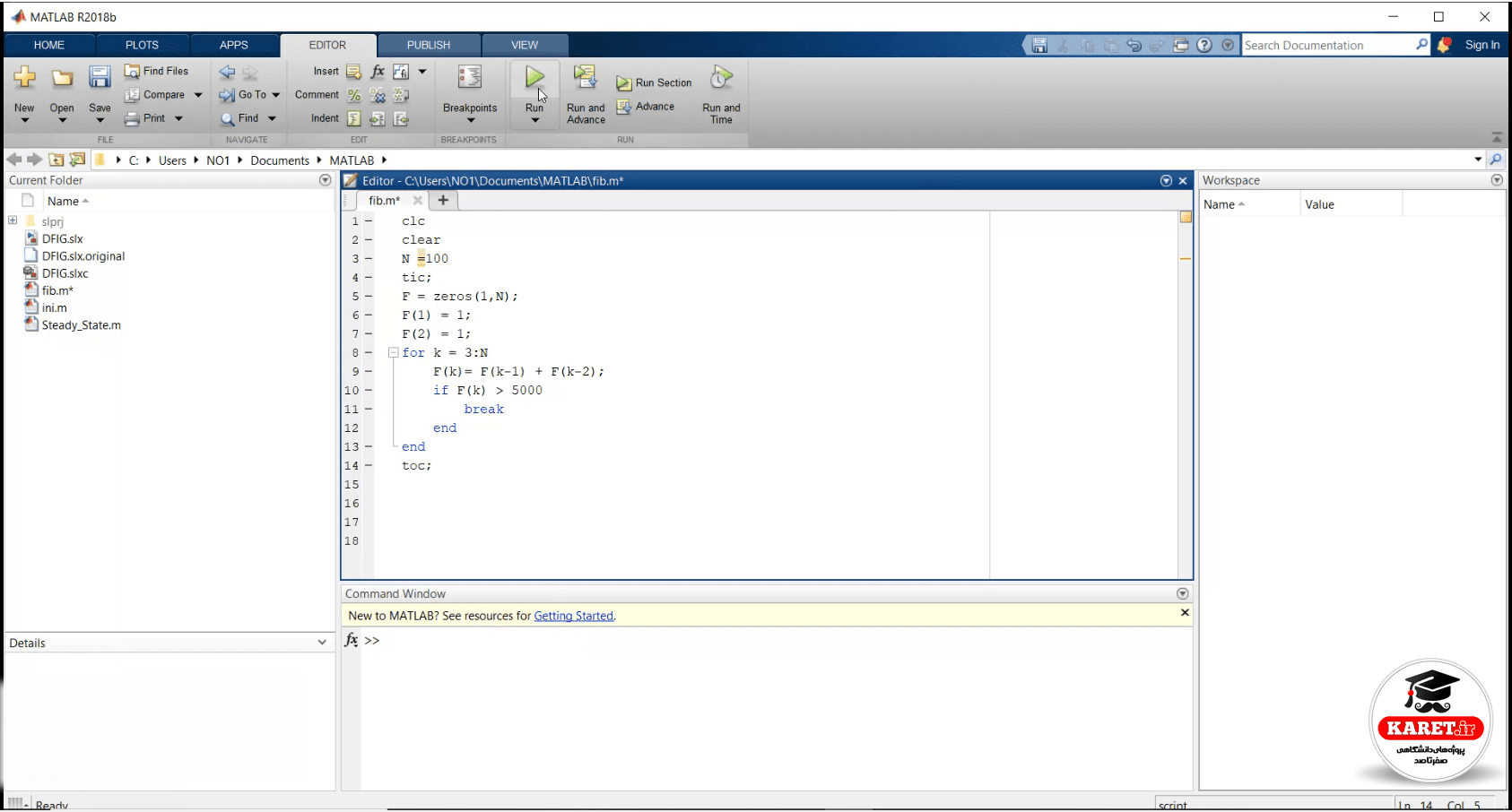
Task: Navigate back with the blue left arrow
Action: [x=227, y=72]
